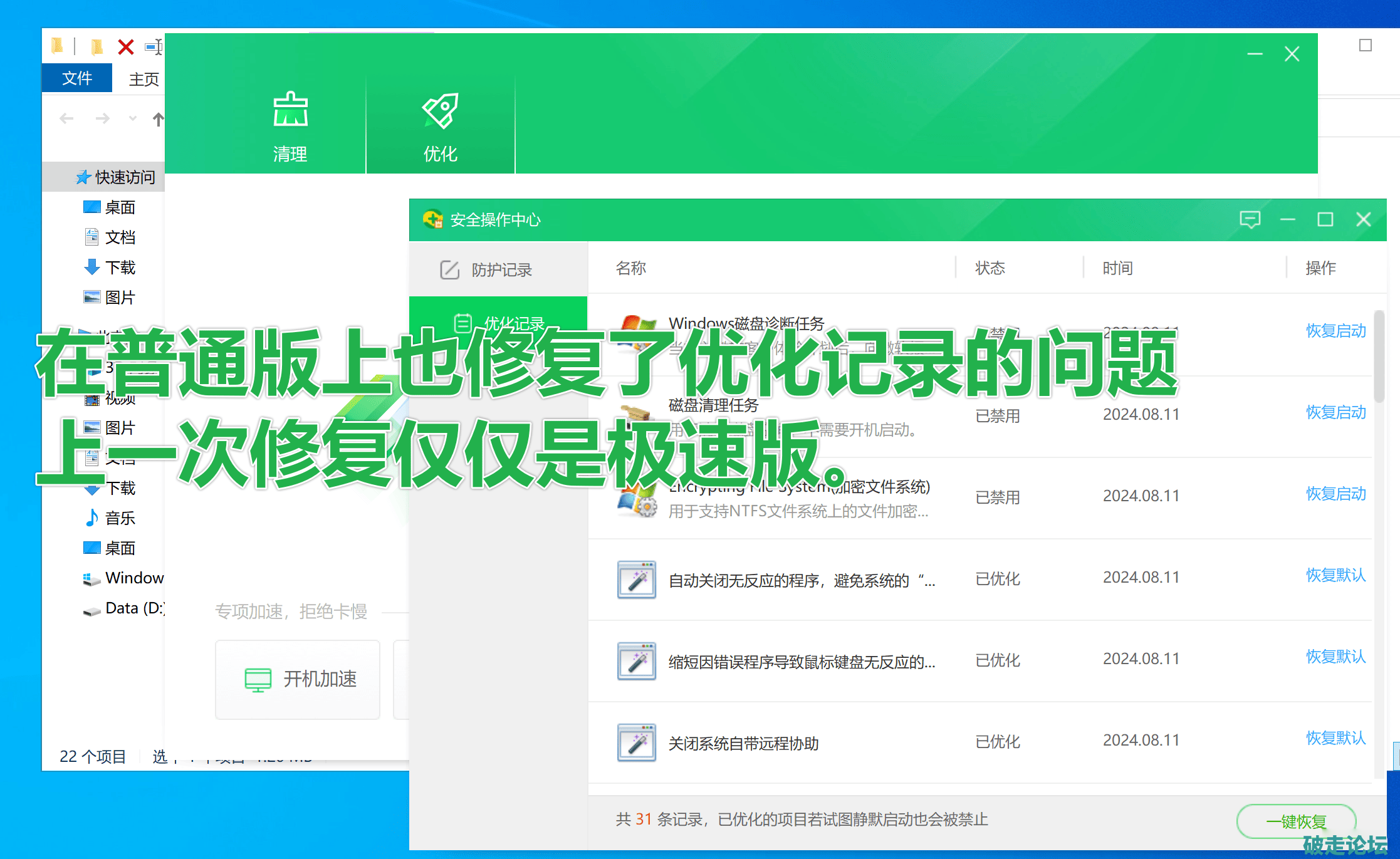Click 恢复默认 for 关闭系统自带远程协助
This screenshot has height=859, width=1400.
[1335, 738]
